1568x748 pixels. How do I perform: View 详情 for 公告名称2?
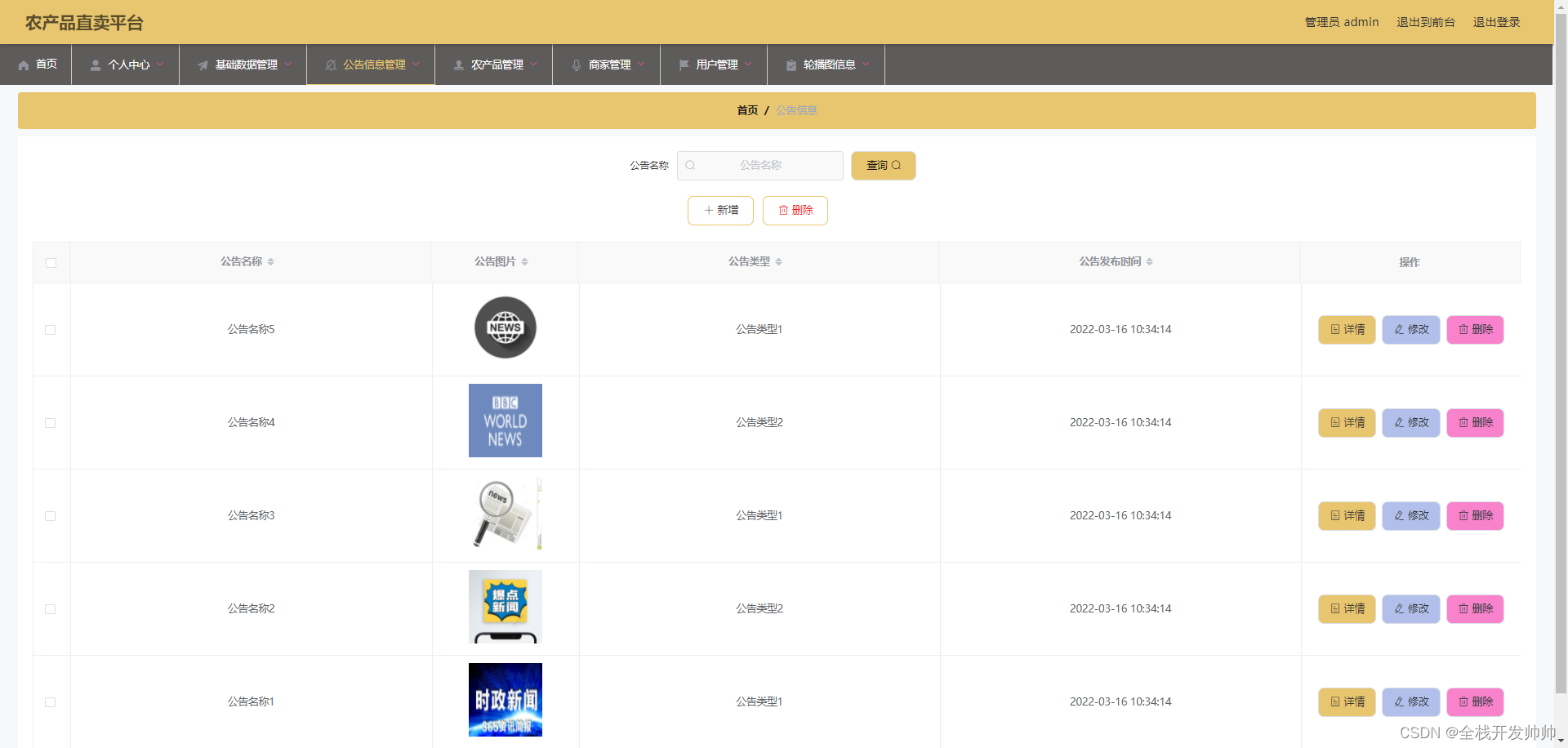(1347, 609)
